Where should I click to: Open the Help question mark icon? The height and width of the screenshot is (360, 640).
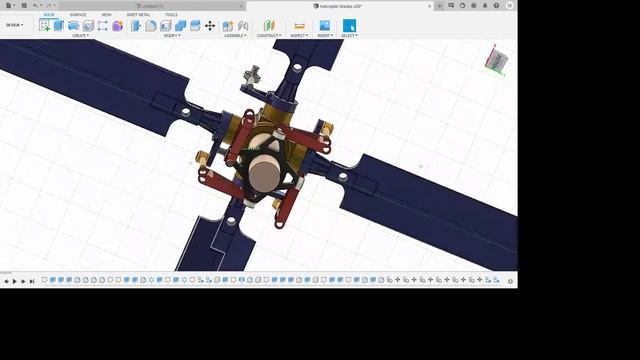click(496, 6)
